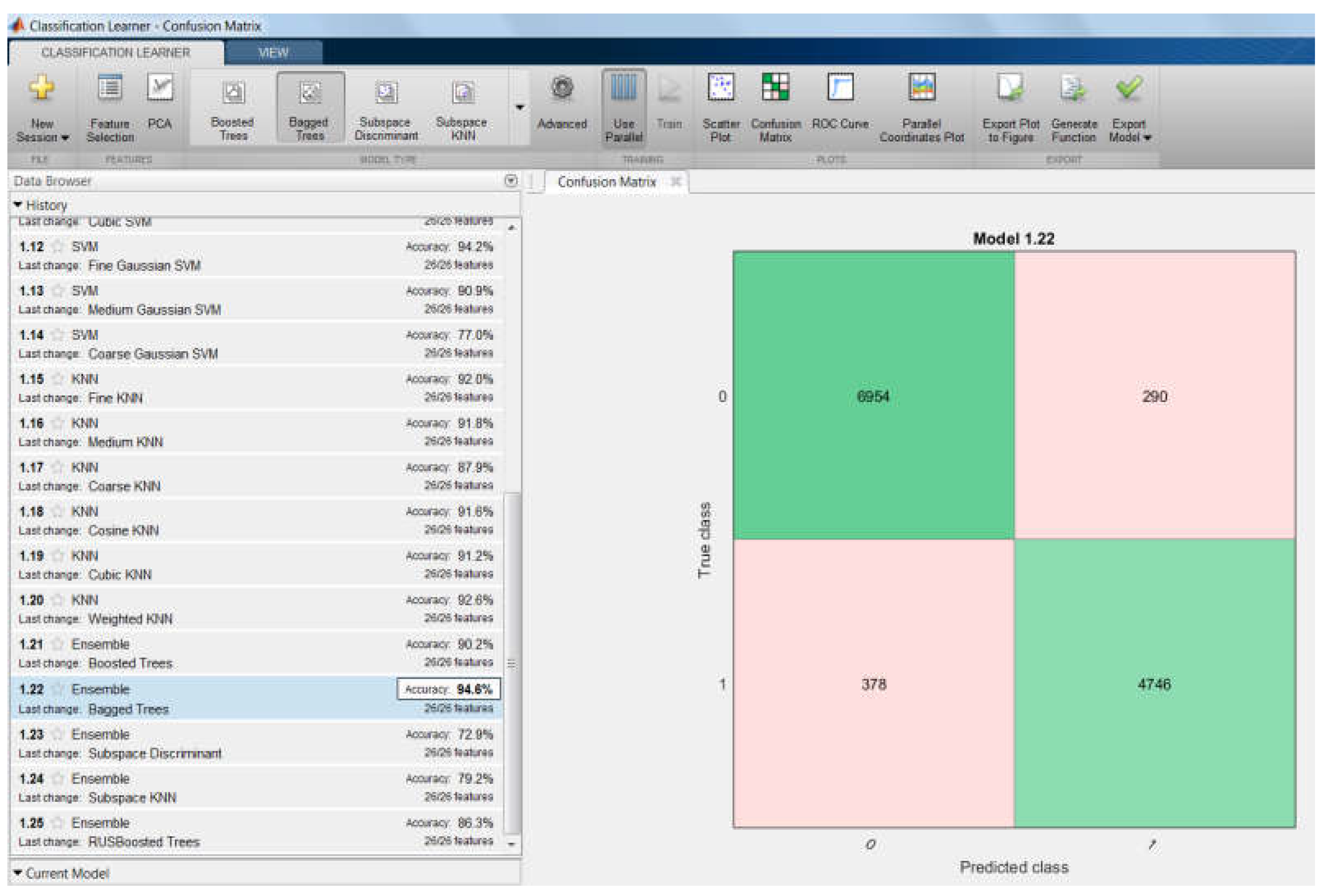Toggle favorite star for model 1.15

point(57,380)
